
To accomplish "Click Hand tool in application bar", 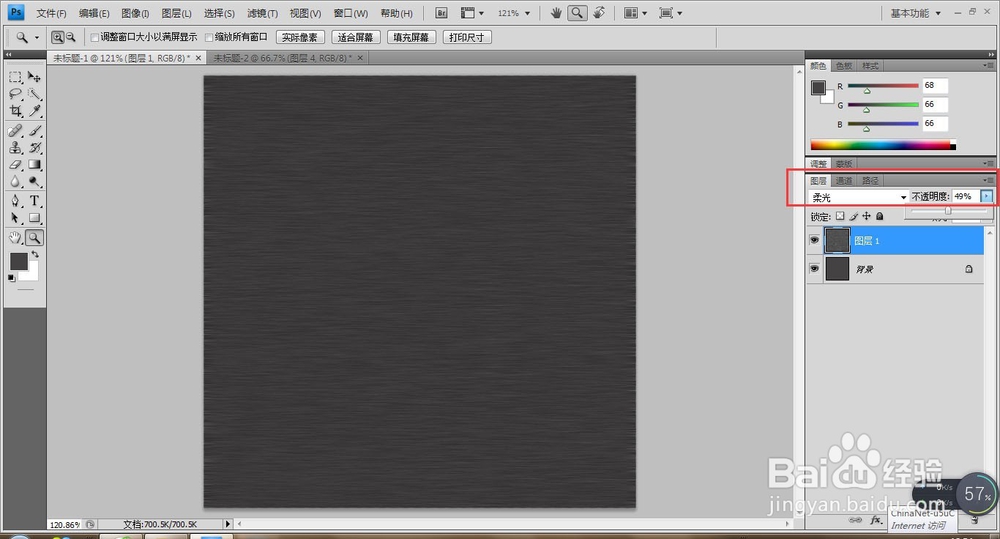I will click(556, 13).
